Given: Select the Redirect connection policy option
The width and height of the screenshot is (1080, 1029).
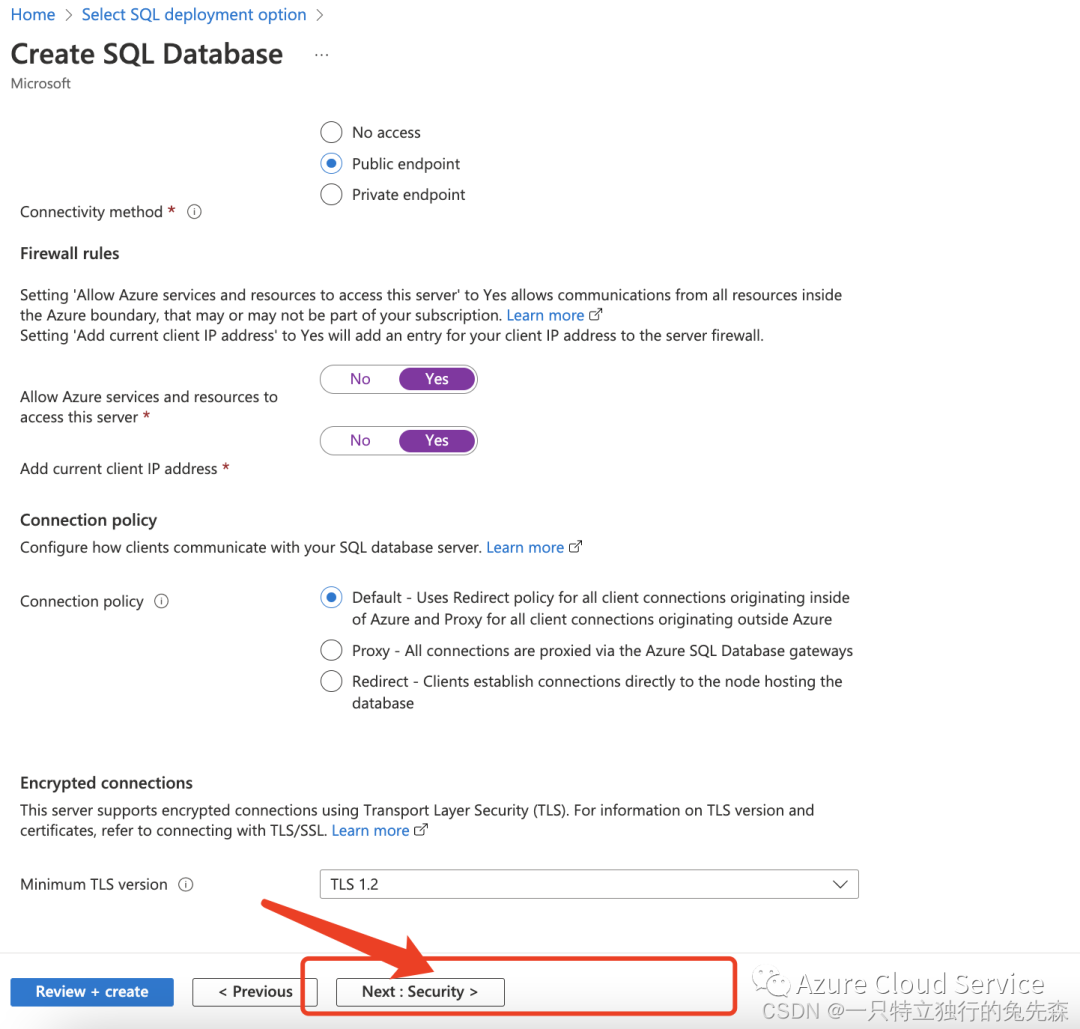Looking at the screenshot, I should click(x=331, y=681).
